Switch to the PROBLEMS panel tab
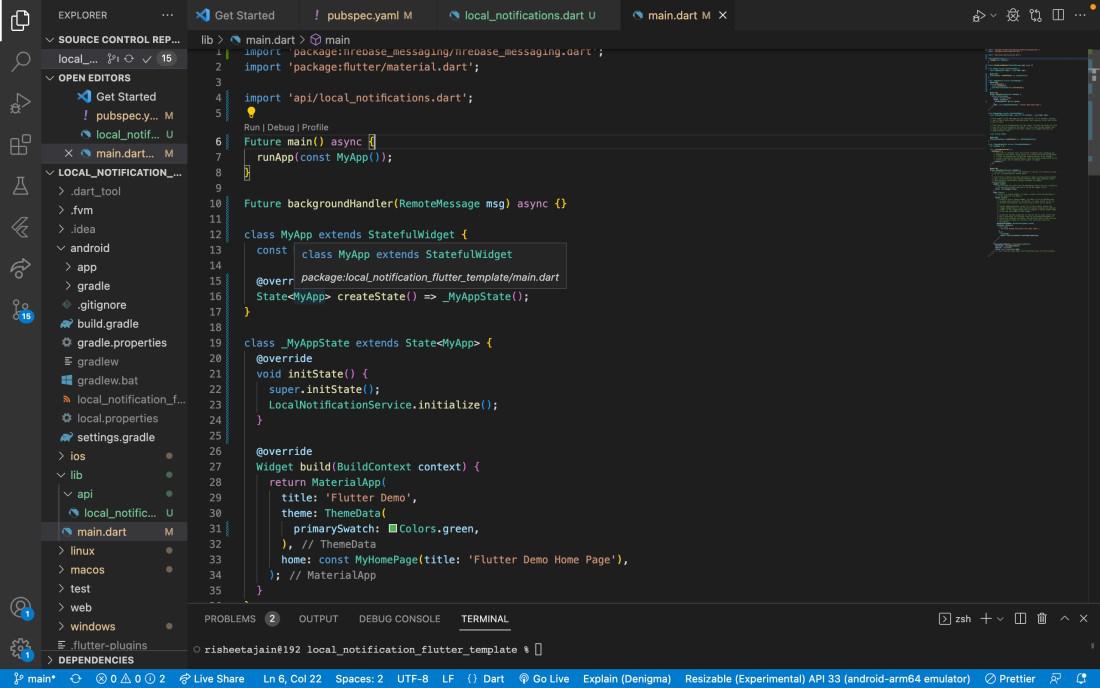The width and height of the screenshot is (1100, 688). point(230,619)
